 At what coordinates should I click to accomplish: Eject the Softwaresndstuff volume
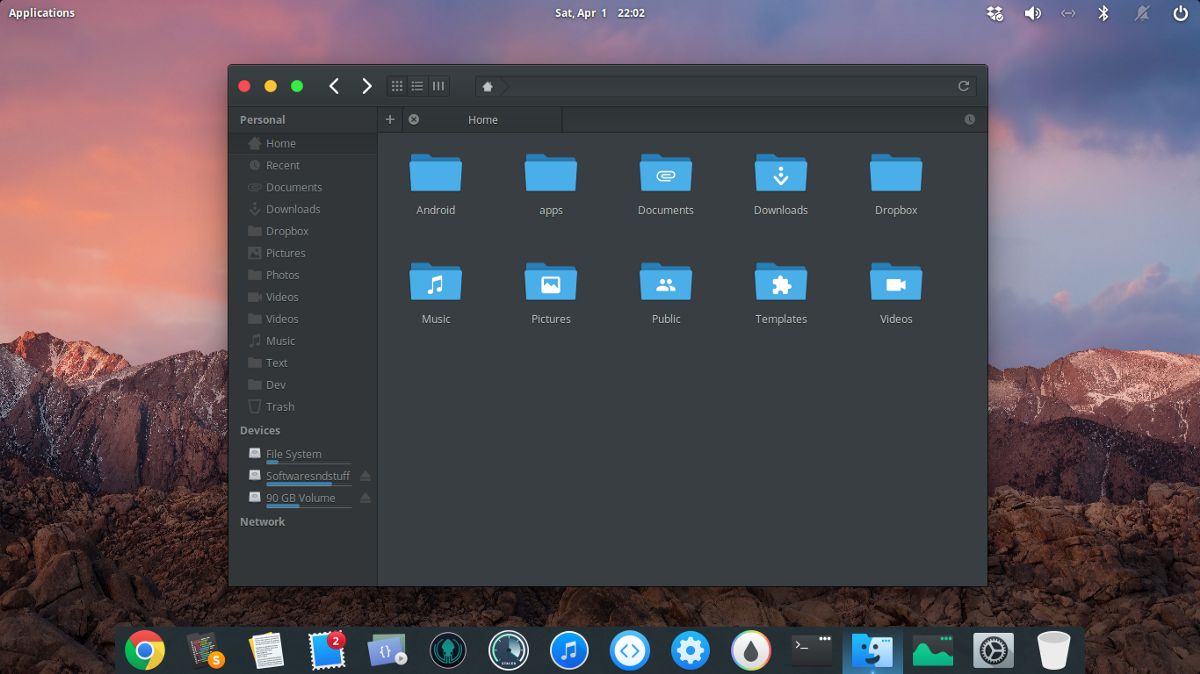[x=365, y=476]
